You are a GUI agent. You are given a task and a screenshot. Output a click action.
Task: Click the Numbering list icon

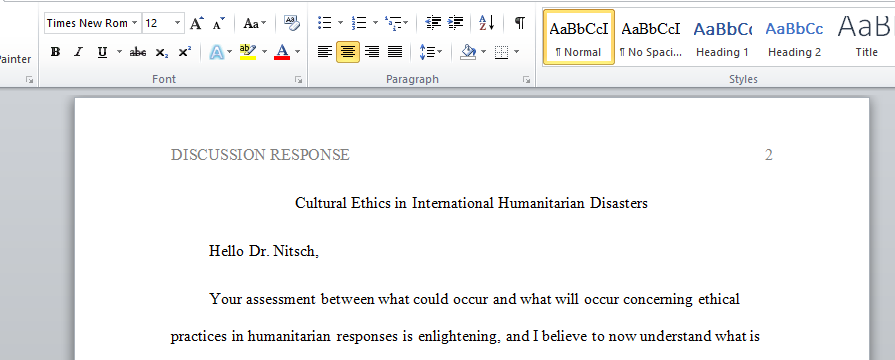(359, 23)
